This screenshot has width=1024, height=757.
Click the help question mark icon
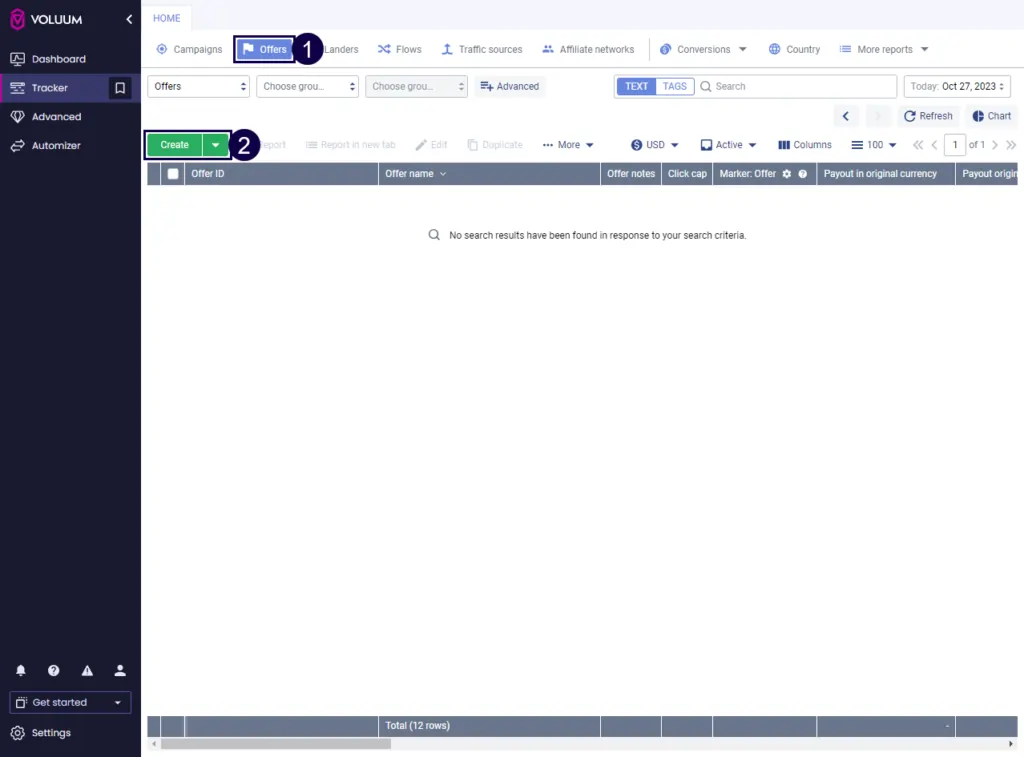click(x=53, y=670)
